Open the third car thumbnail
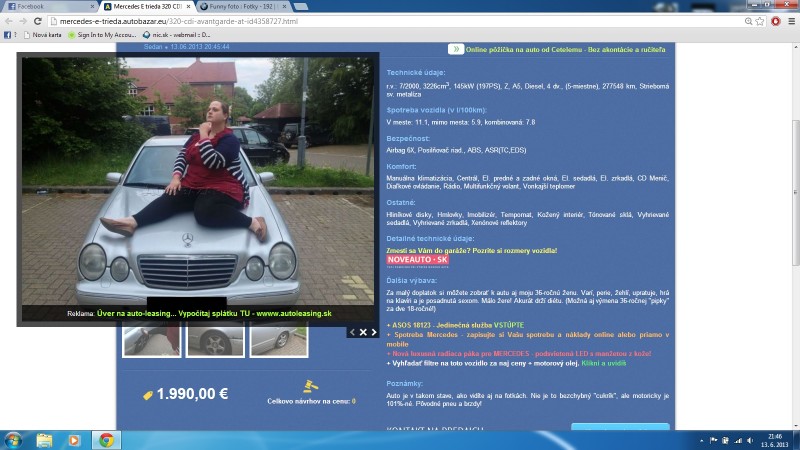The height and width of the screenshot is (450, 800). coord(279,341)
